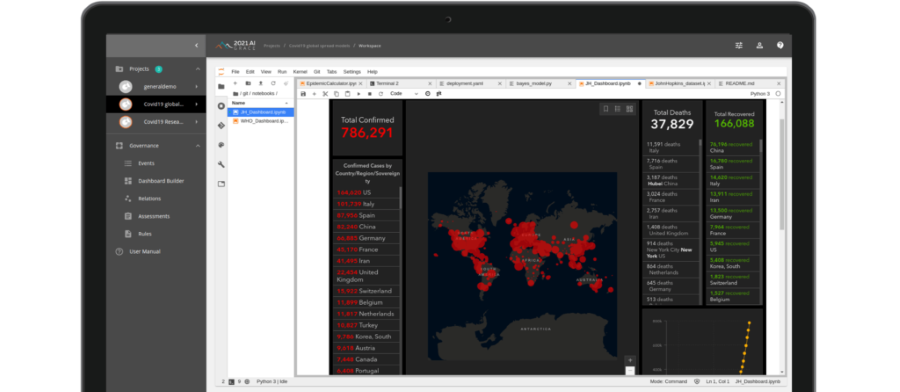900x392 pixels.
Task: Open the open tabs sidebar icon
Action: click(221, 184)
